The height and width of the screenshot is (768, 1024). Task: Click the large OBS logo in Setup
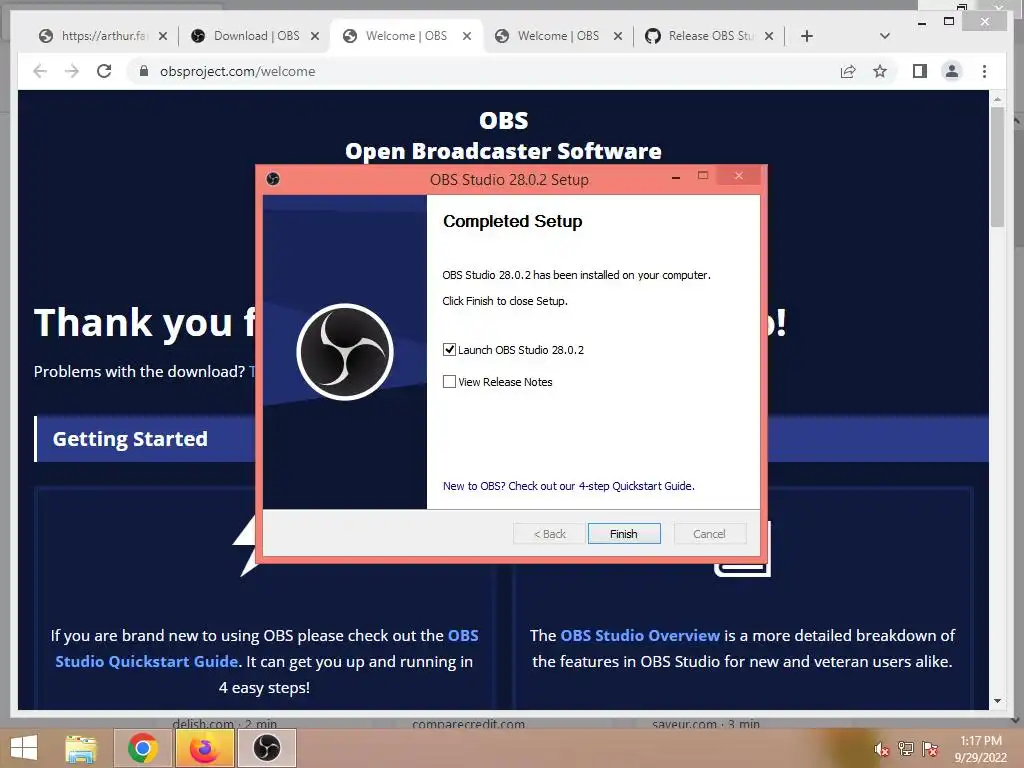345,352
